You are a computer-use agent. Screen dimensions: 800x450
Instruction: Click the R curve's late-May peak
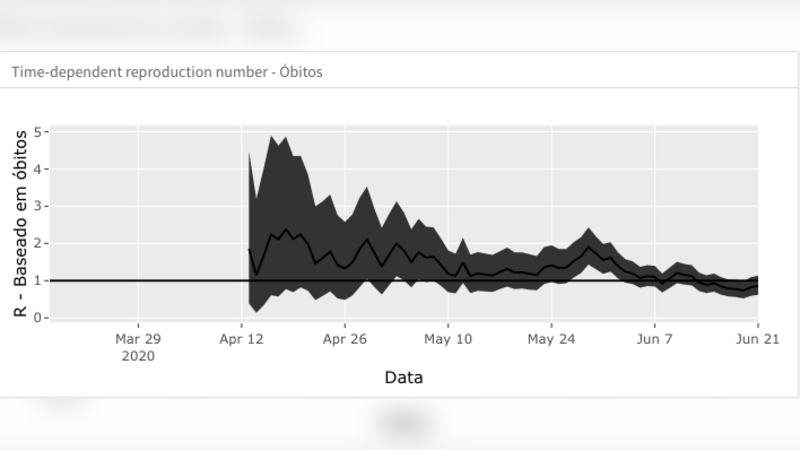[589, 248]
